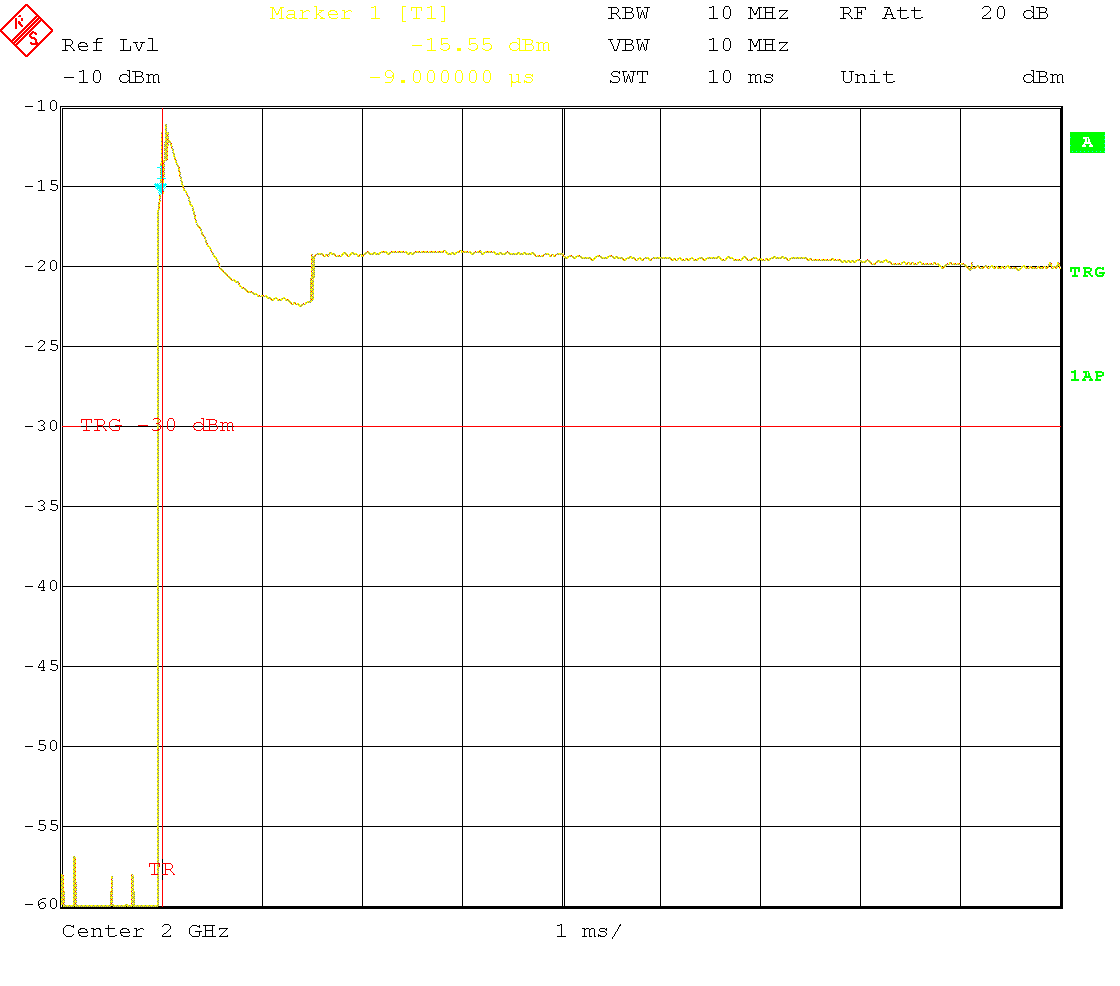The width and height of the screenshot is (1120, 986).
Task: Click the green A screen indicator
Action: click(1086, 143)
